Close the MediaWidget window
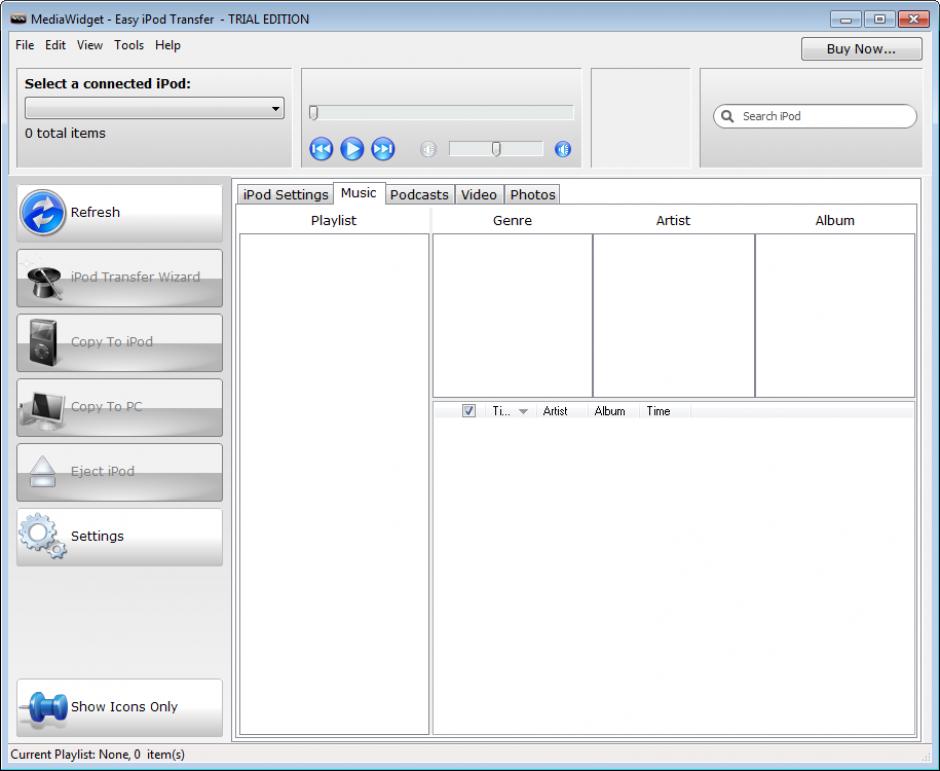The height and width of the screenshot is (771, 940). (x=914, y=19)
